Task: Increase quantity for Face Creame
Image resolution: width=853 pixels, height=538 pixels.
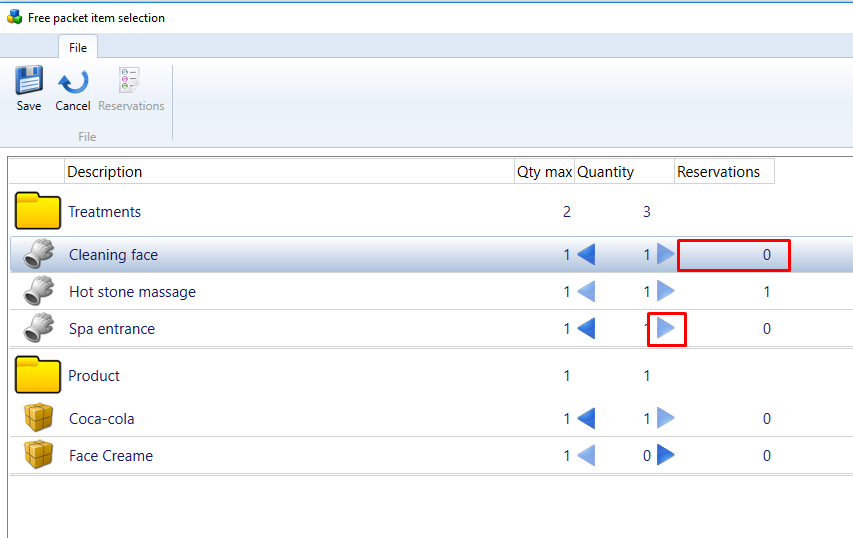Action: pos(666,455)
